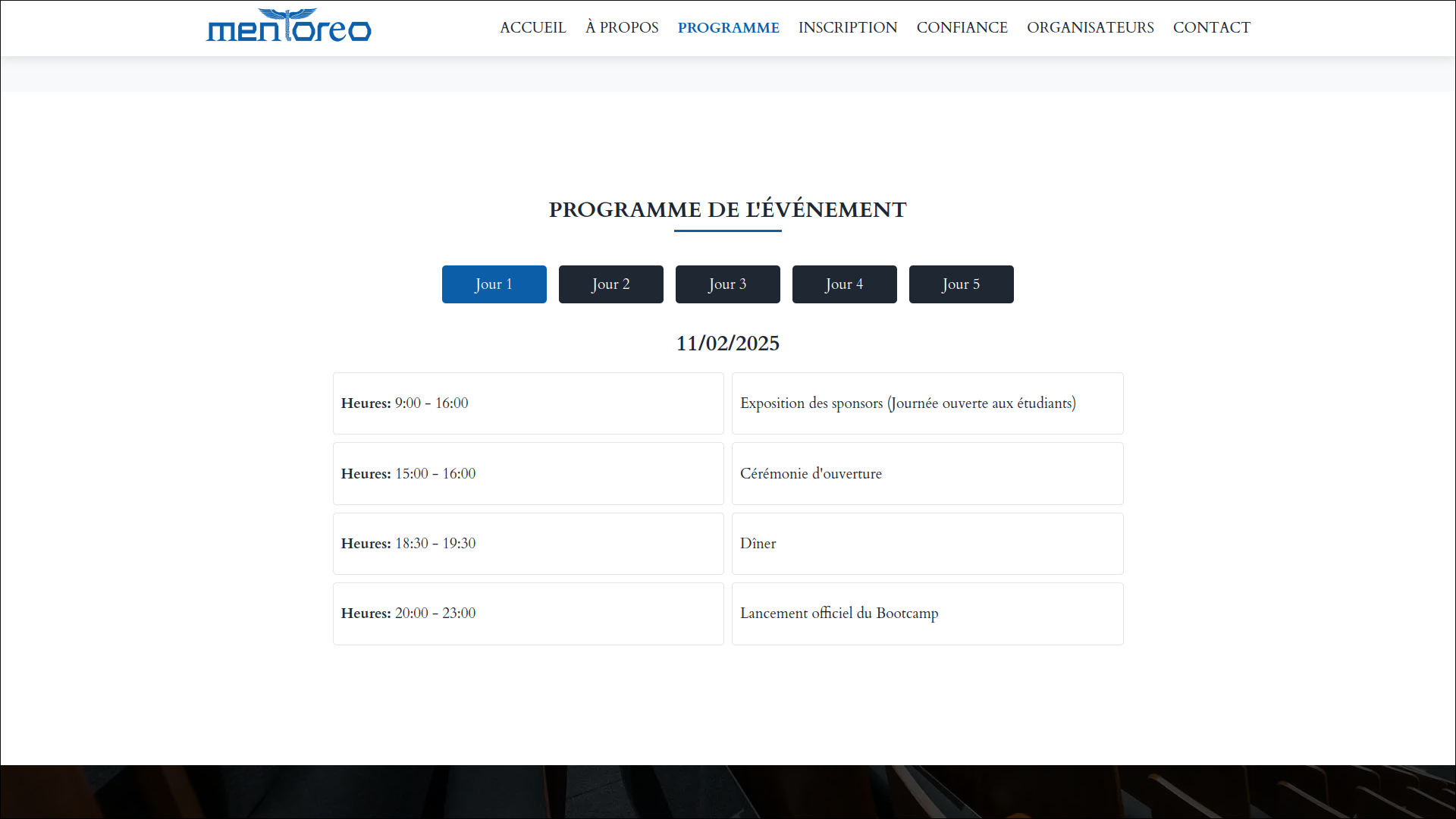The image size is (1456, 819).
Task: Select the Jour 1 tab
Action: click(x=494, y=284)
